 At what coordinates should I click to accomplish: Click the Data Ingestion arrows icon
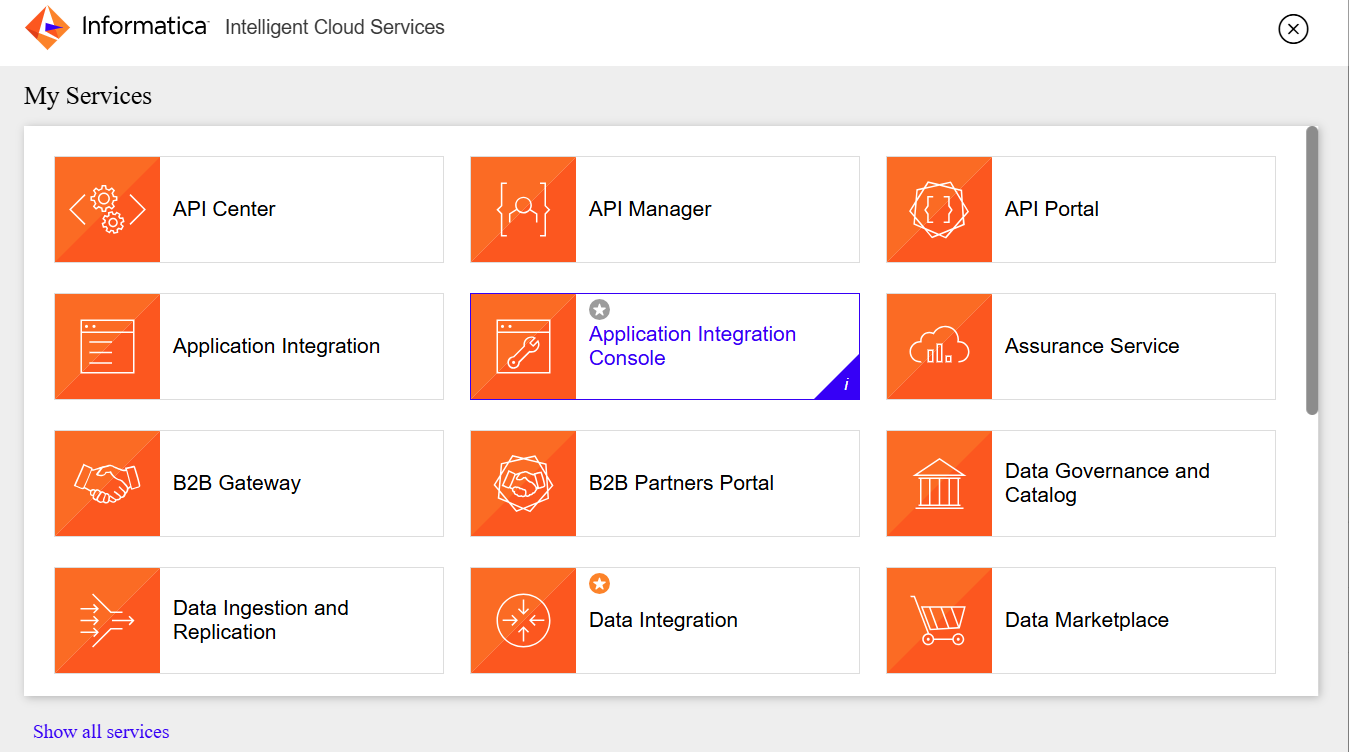(107, 620)
